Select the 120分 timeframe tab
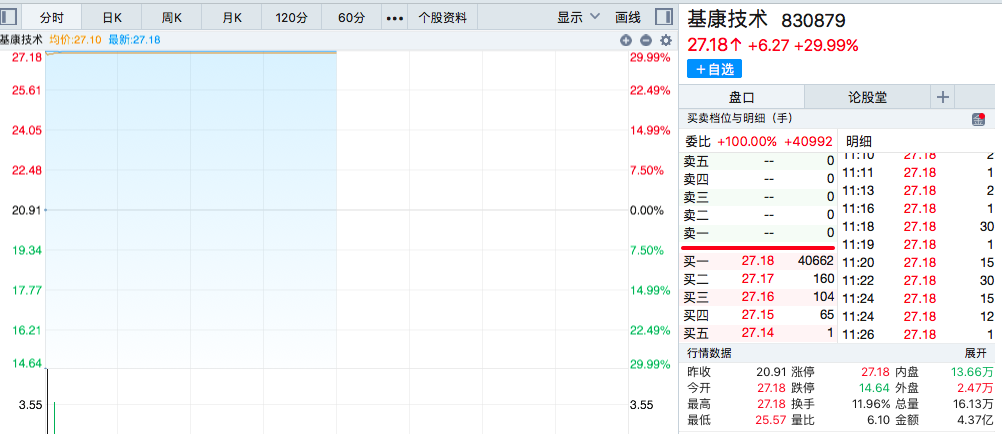 click(292, 18)
